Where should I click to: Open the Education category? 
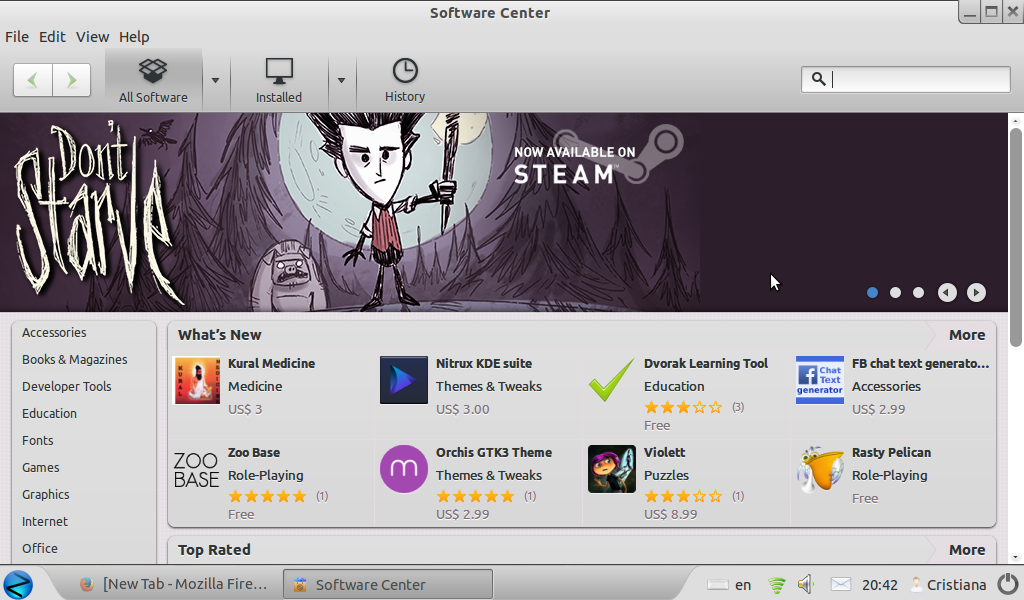pyautogui.click(x=50, y=413)
